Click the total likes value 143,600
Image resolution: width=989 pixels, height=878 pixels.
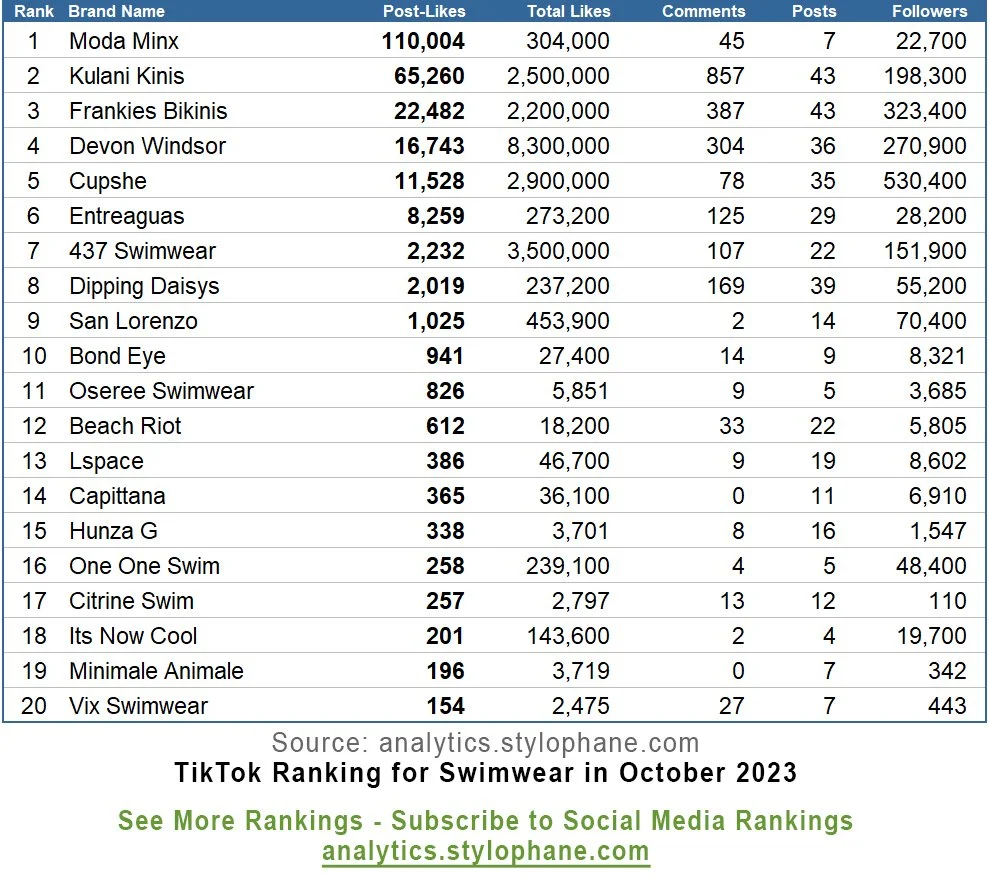(x=568, y=636)
